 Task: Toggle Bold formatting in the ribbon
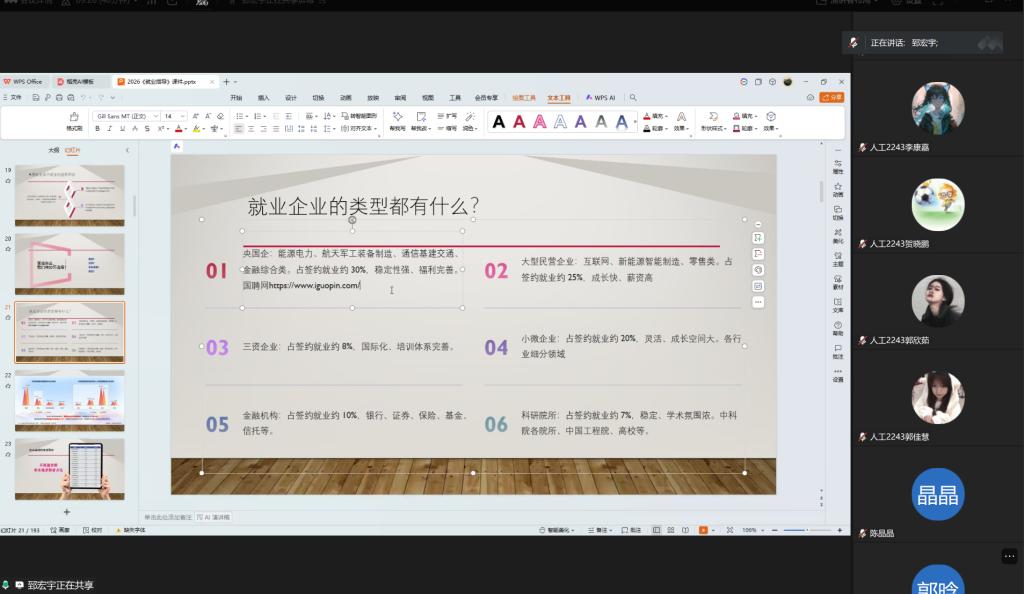click(97, 129)
